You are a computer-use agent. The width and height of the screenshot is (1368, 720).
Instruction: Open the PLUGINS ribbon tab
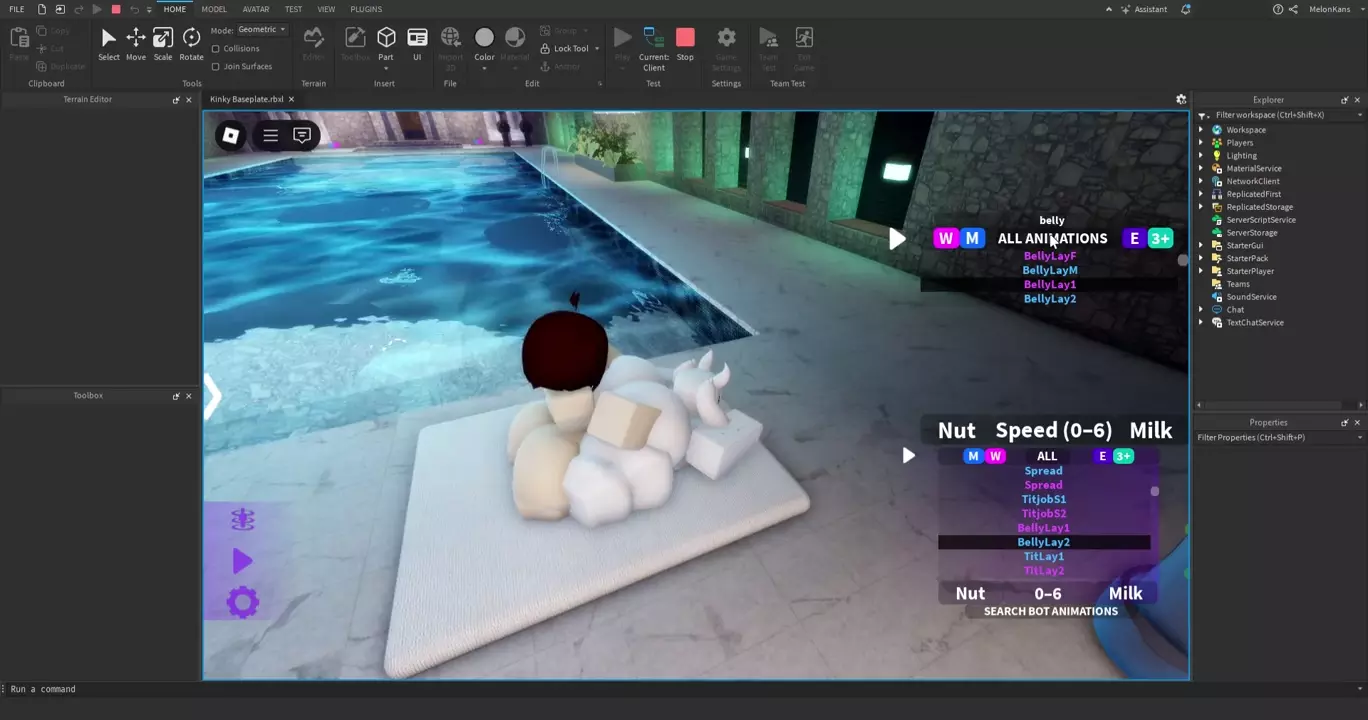pyautogui.click(x=366, y=9)
